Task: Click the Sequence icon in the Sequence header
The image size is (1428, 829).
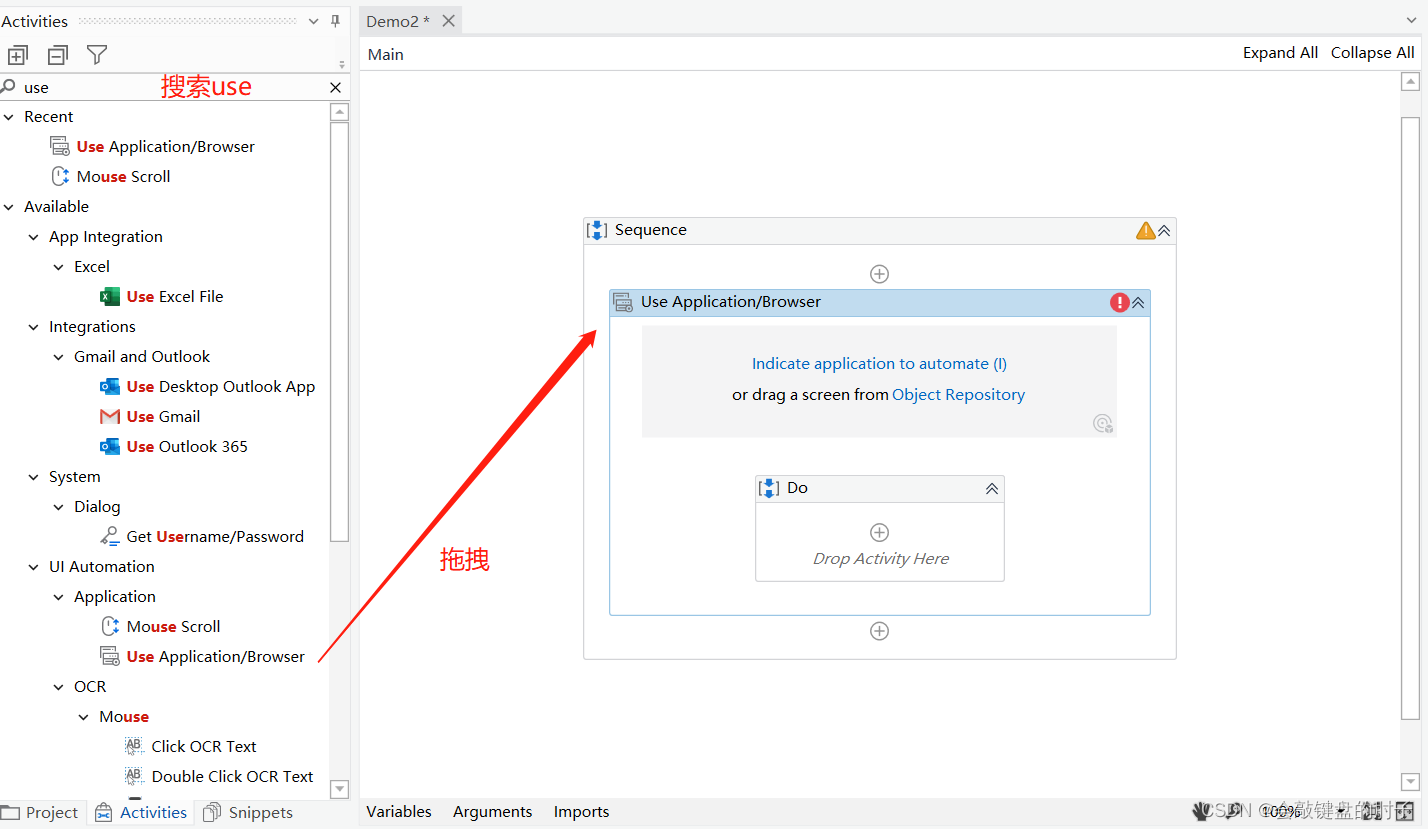Action: (x=597, y=230)
